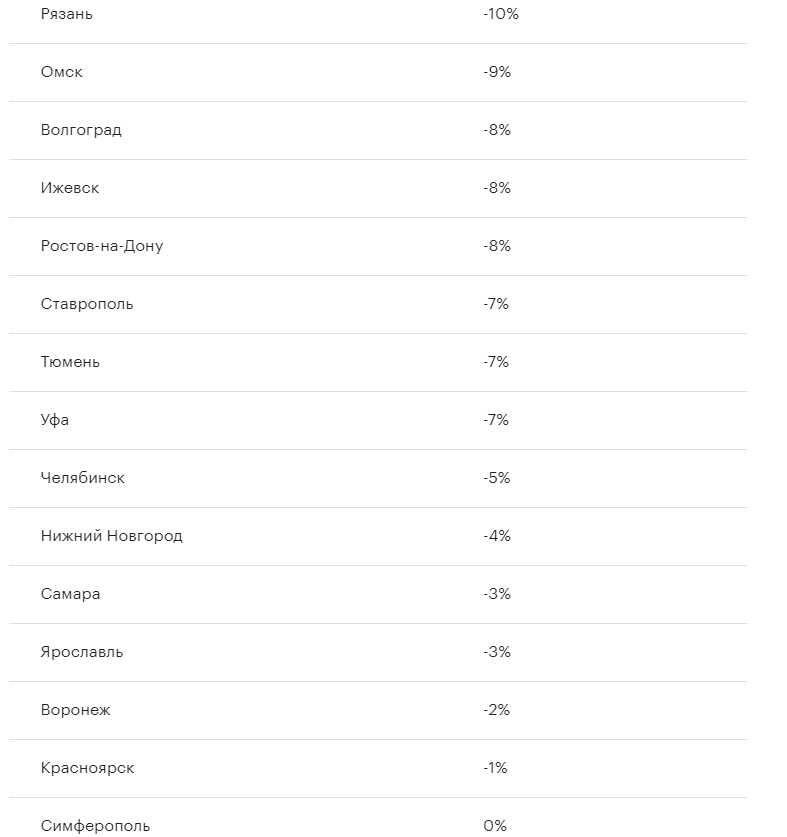Click the Челябинск city name
This screenshot has height=837, width=787.
pyautogui.click(x=83, y=478)
